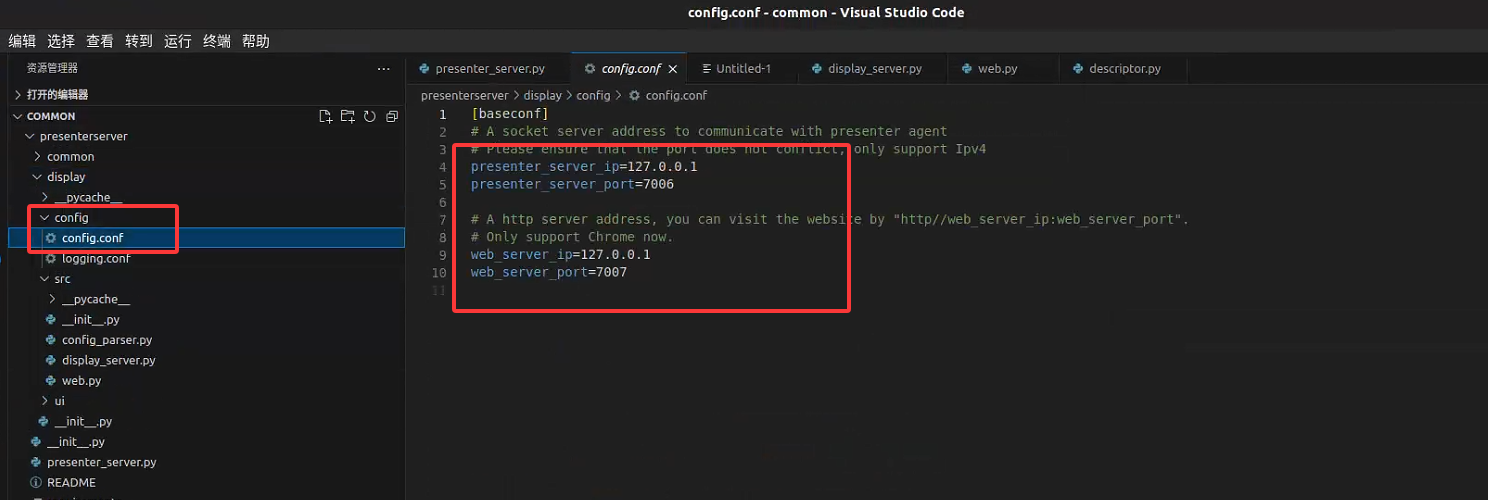This screenshot has width=1488, height=500.
Task: Open config_parser.py in the tree
Action: [206, 340]
